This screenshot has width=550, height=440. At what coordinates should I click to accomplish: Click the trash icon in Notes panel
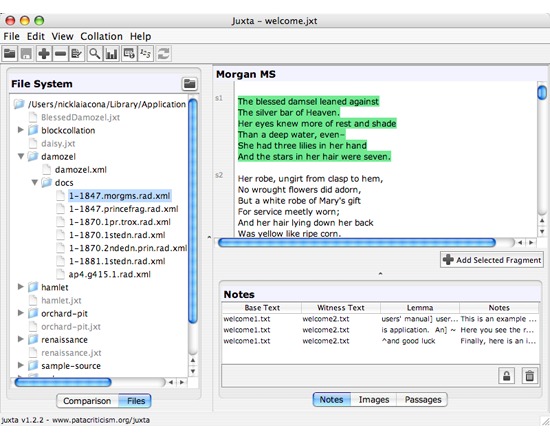tap(529, 376)
